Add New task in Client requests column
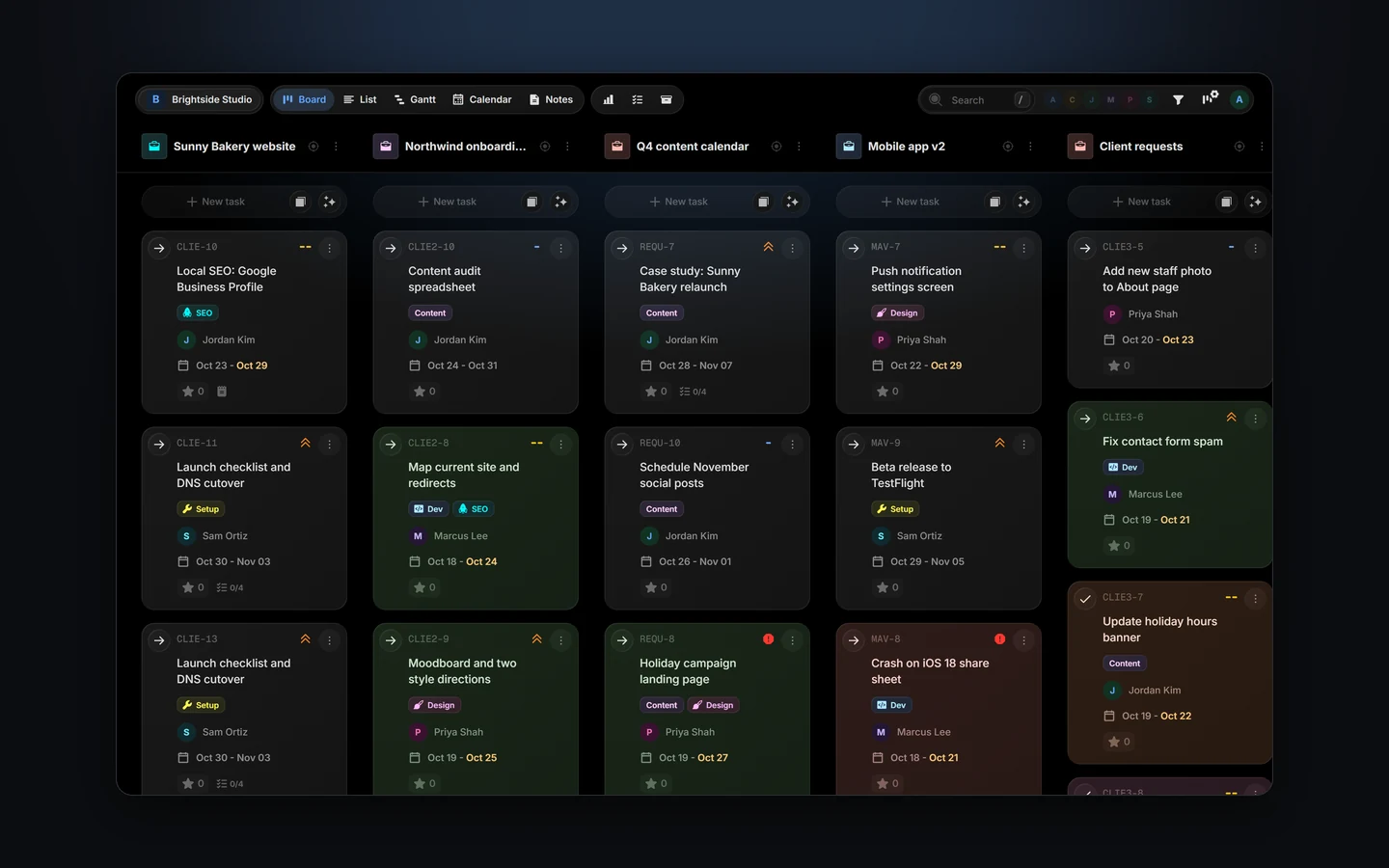This screenshot has width=1389, height=868. 1142,202
